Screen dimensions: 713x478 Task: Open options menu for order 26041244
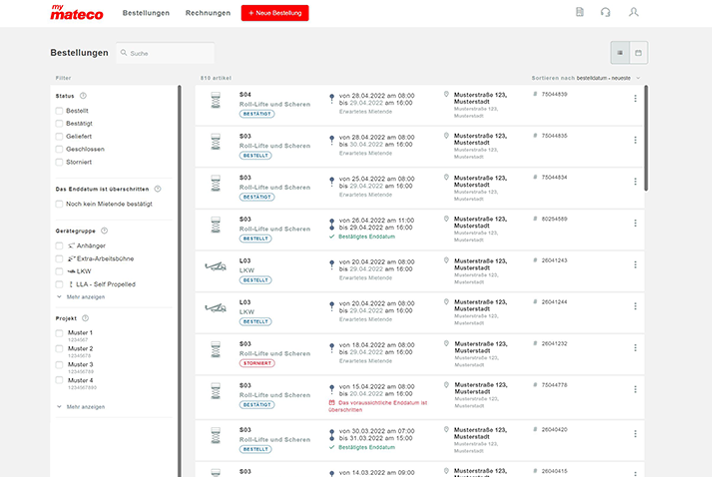coord(635,306)
